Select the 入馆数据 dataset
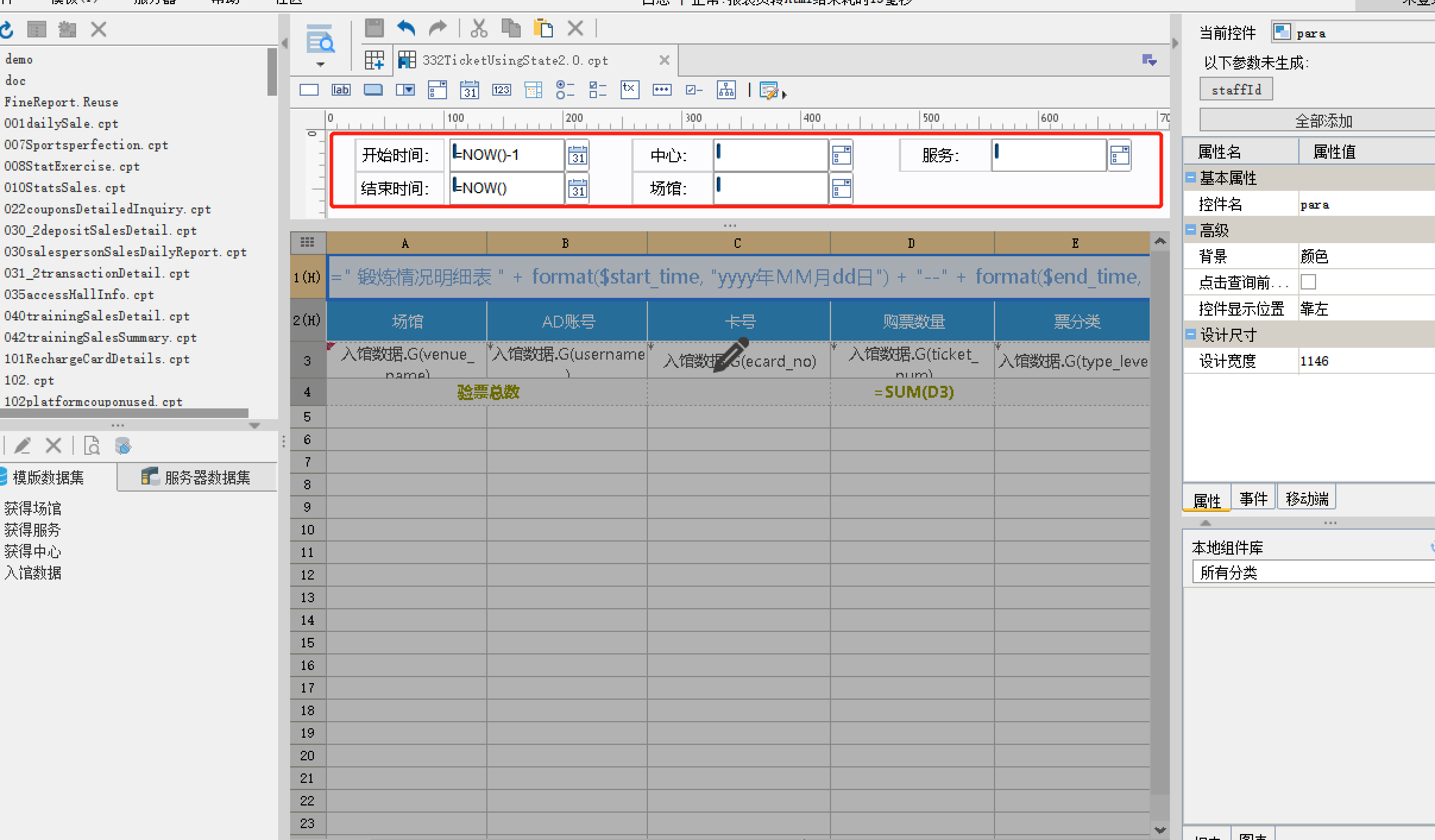1435x840 pixels. click(33, 572)
